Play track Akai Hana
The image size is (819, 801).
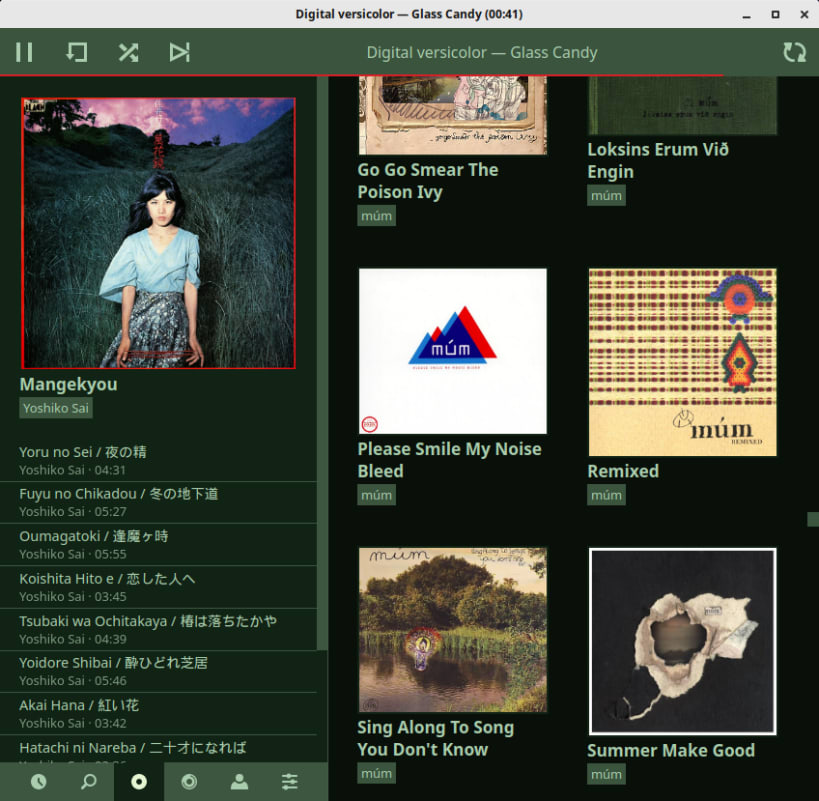[x=158, y=714]
